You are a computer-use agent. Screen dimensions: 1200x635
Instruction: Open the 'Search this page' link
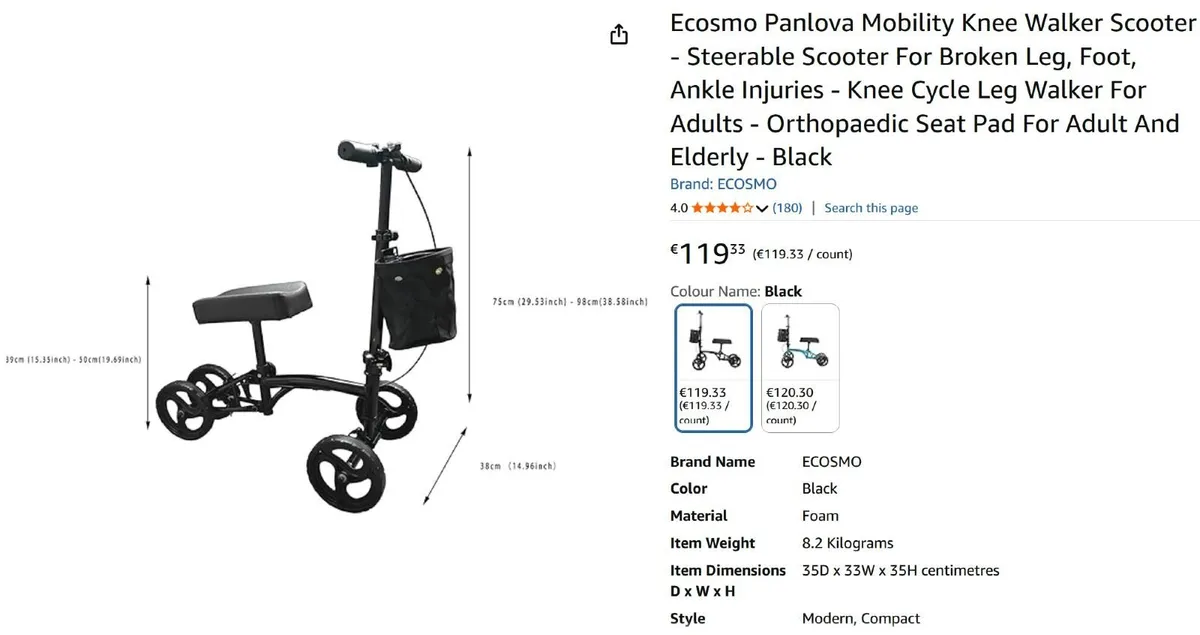870,208
